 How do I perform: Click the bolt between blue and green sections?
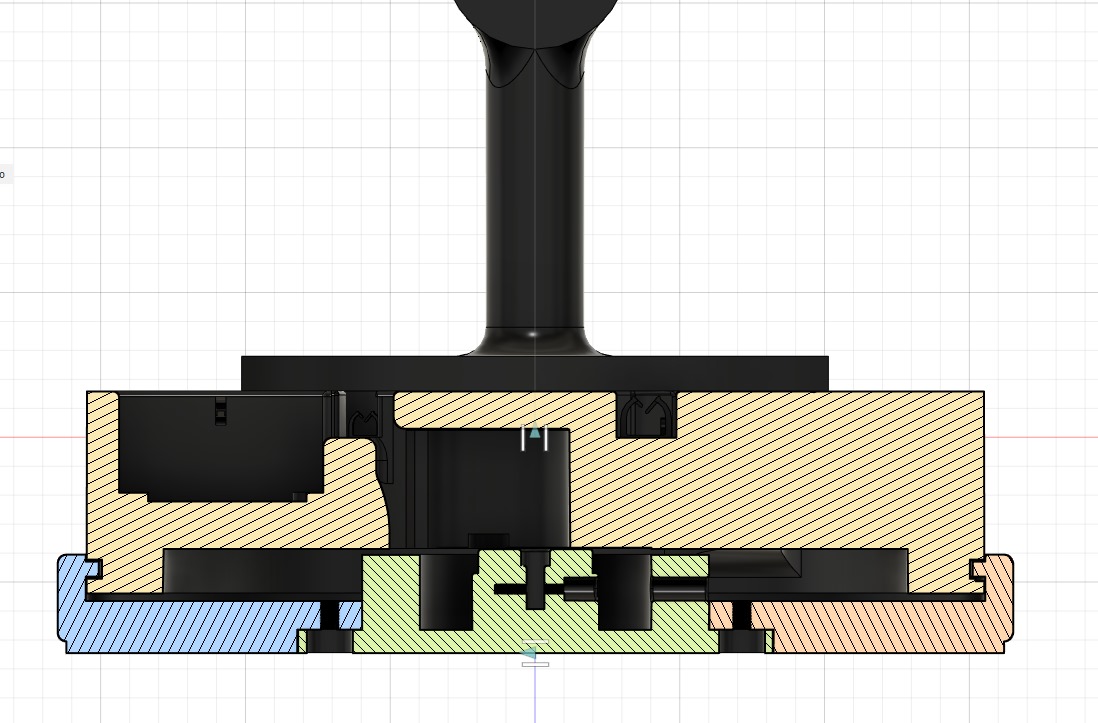pos(327,626)
